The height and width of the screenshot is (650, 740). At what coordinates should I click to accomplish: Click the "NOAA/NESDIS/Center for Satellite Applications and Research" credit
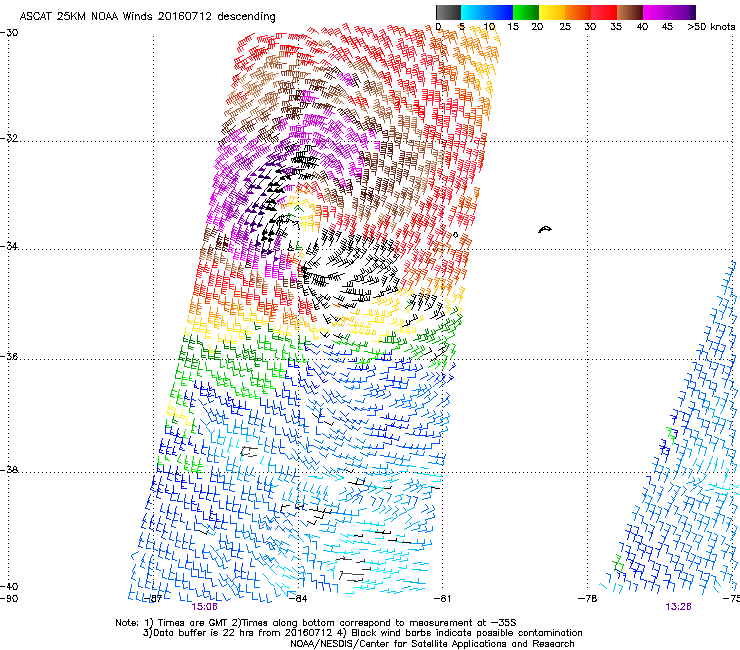pyautogui.click(x=432, y=644)
